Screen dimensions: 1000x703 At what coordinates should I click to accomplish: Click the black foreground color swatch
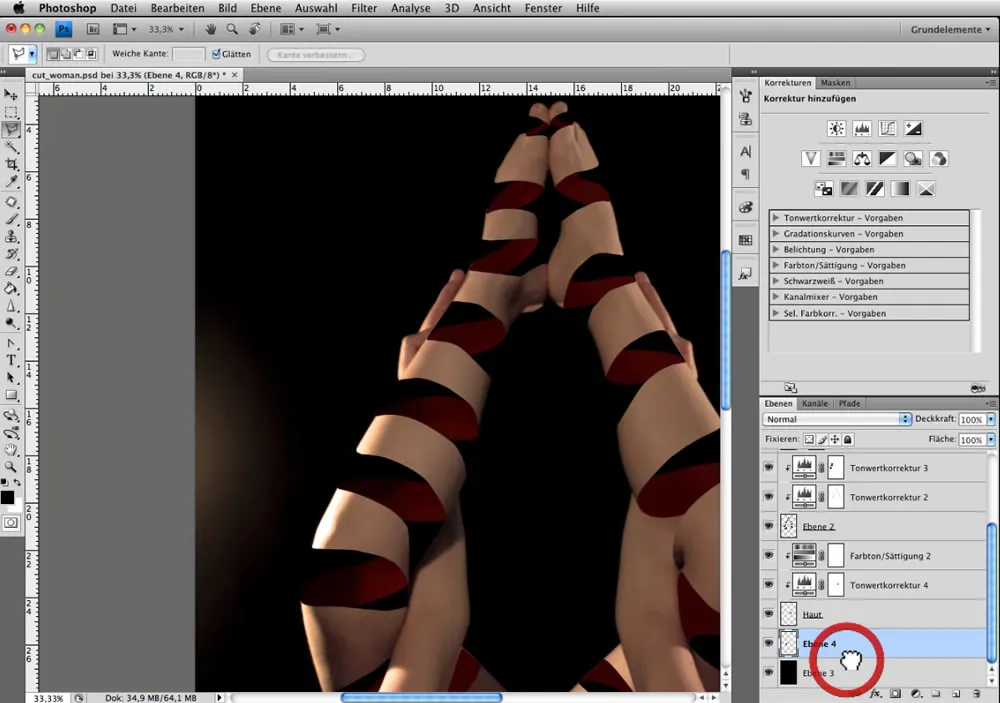pos(7,497)
